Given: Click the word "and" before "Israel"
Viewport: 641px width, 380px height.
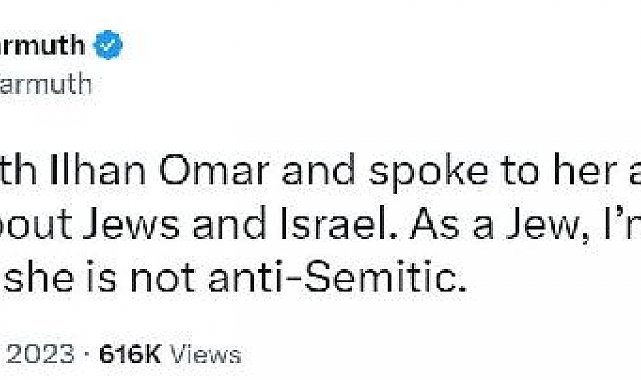Looking at the screenshot, I should tap(230, 224).
